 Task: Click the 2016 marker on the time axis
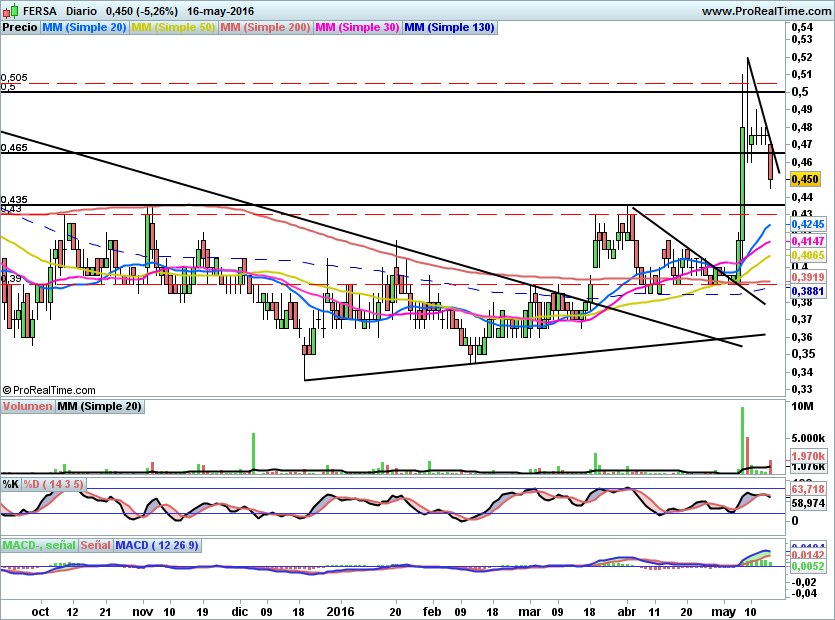(341, 610)
